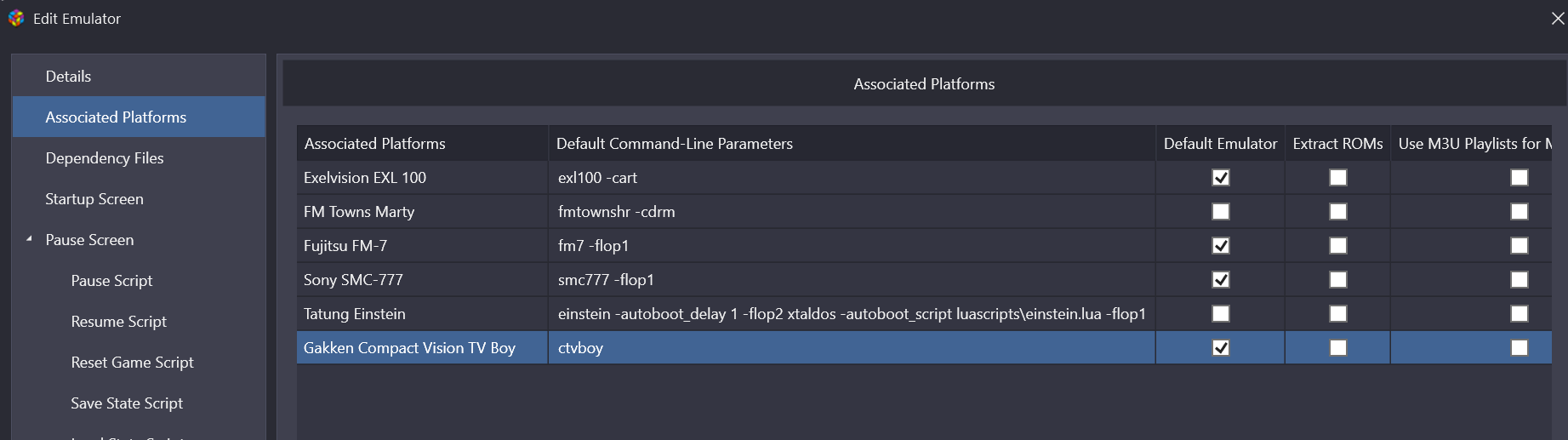1568x440 pixels.
Task: Select the Fujitsu FM-7 platform cell
Action: pyautogui.click(x=422, y=245)
